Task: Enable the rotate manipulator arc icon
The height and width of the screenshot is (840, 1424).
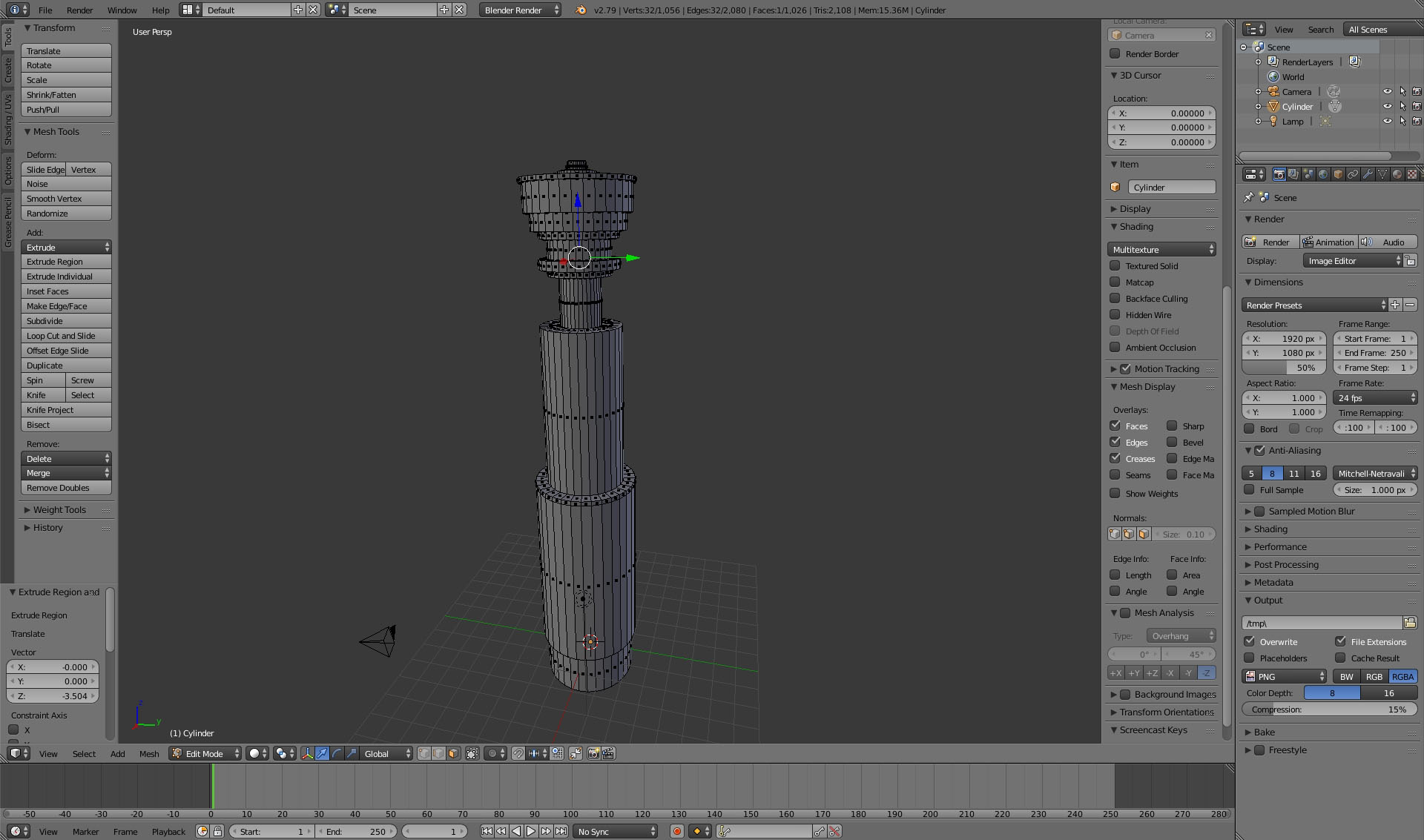Action: [x=337, y=753]
